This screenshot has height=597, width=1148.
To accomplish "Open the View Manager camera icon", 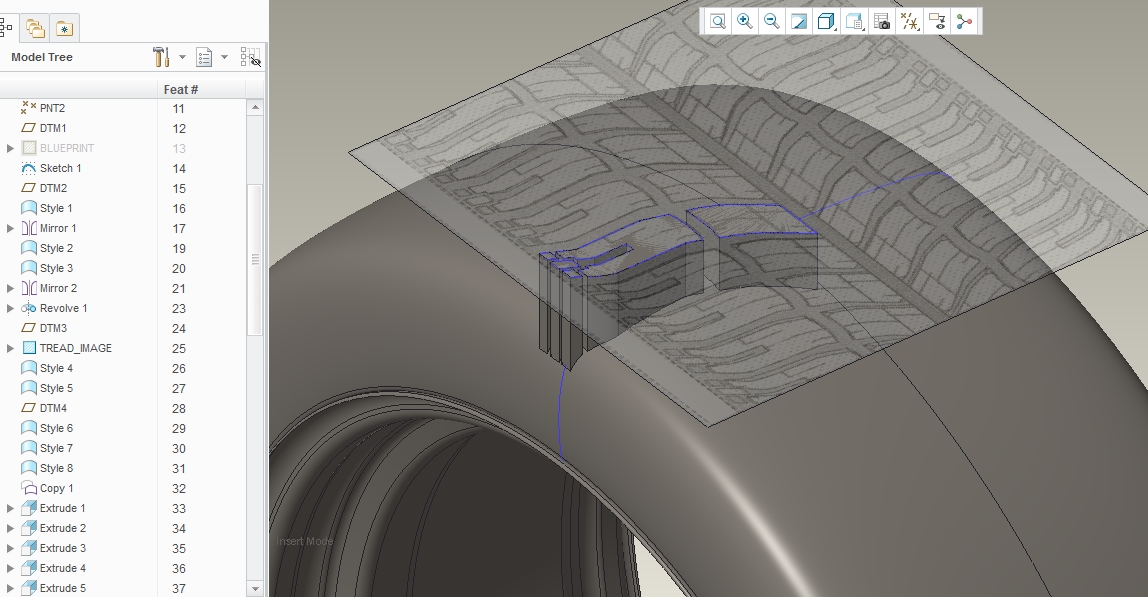I will (x=882, y=21).
